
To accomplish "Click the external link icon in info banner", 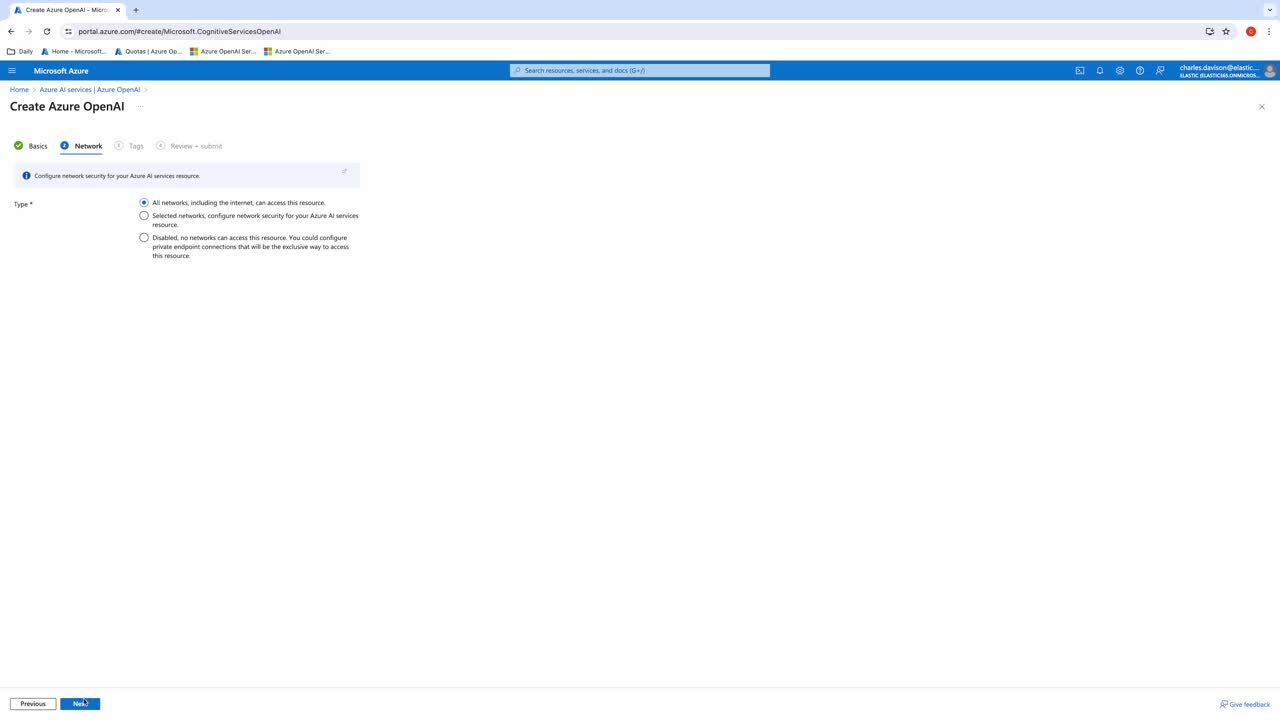I will (345, 171).
